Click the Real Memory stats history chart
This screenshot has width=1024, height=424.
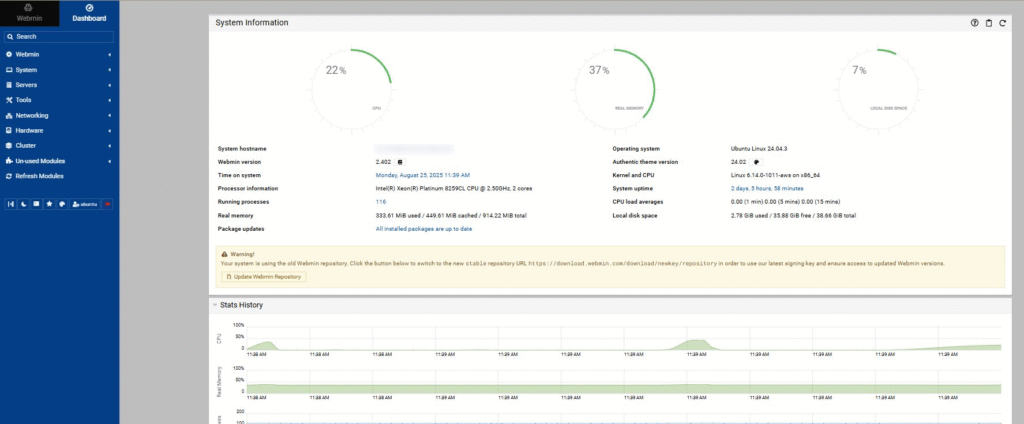pos(624,382)
